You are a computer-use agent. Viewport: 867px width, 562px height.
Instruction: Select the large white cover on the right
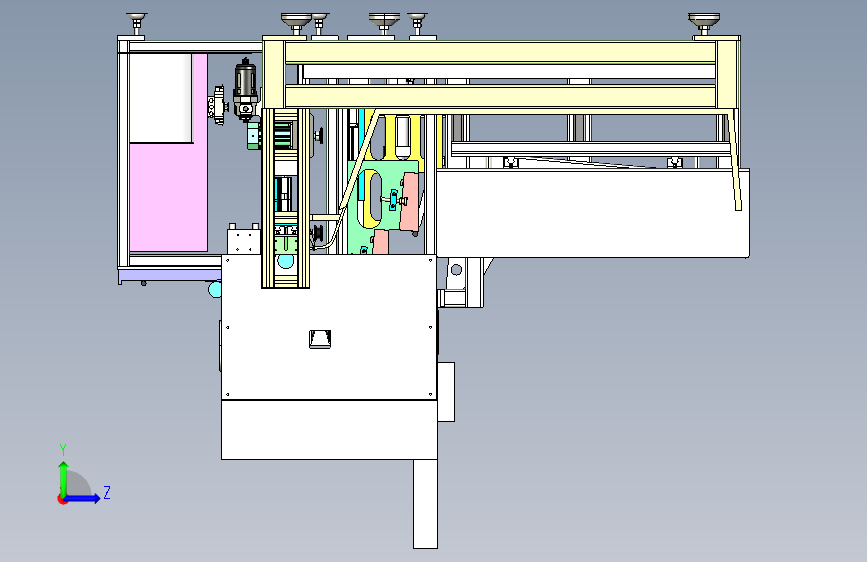point(593,213)
